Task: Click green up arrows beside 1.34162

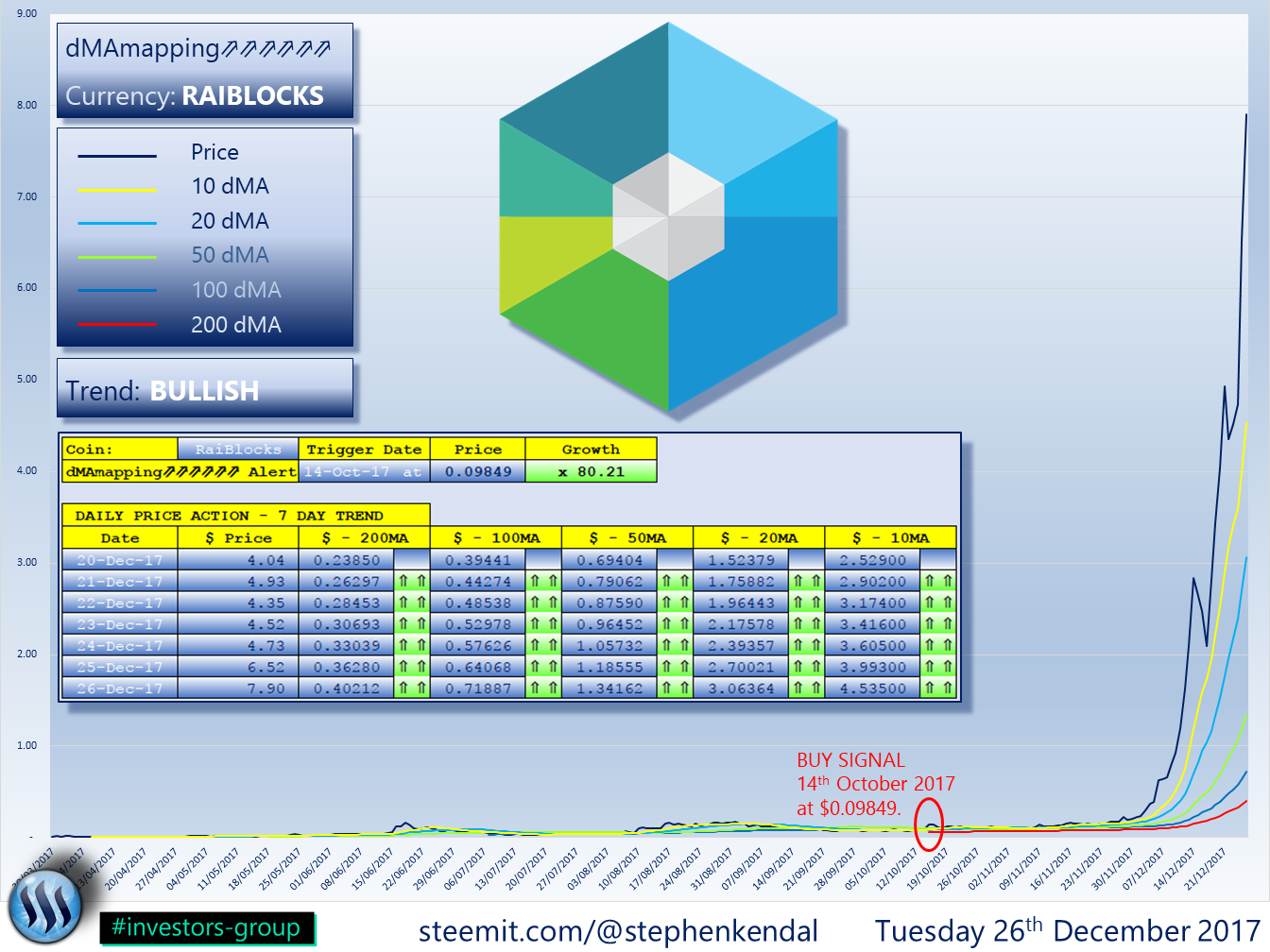Action: point(675,688)
